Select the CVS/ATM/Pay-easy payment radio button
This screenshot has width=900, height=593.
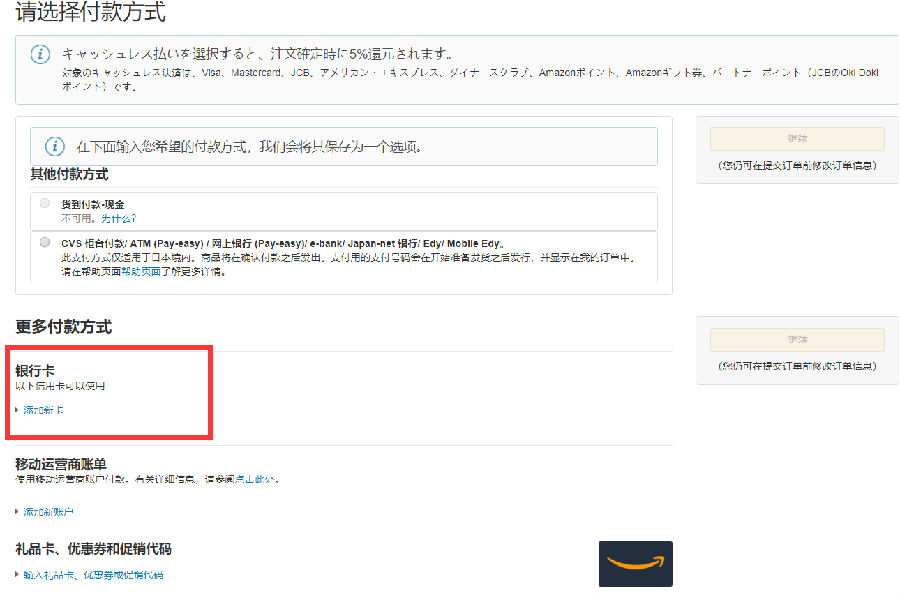pyautogui.click(x=45, y=242)
